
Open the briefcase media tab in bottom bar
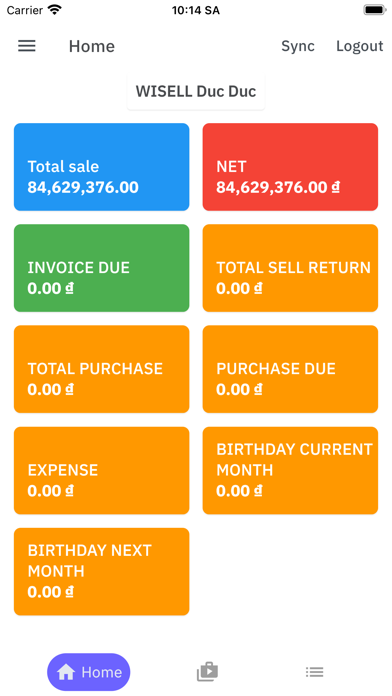[207, 672]
